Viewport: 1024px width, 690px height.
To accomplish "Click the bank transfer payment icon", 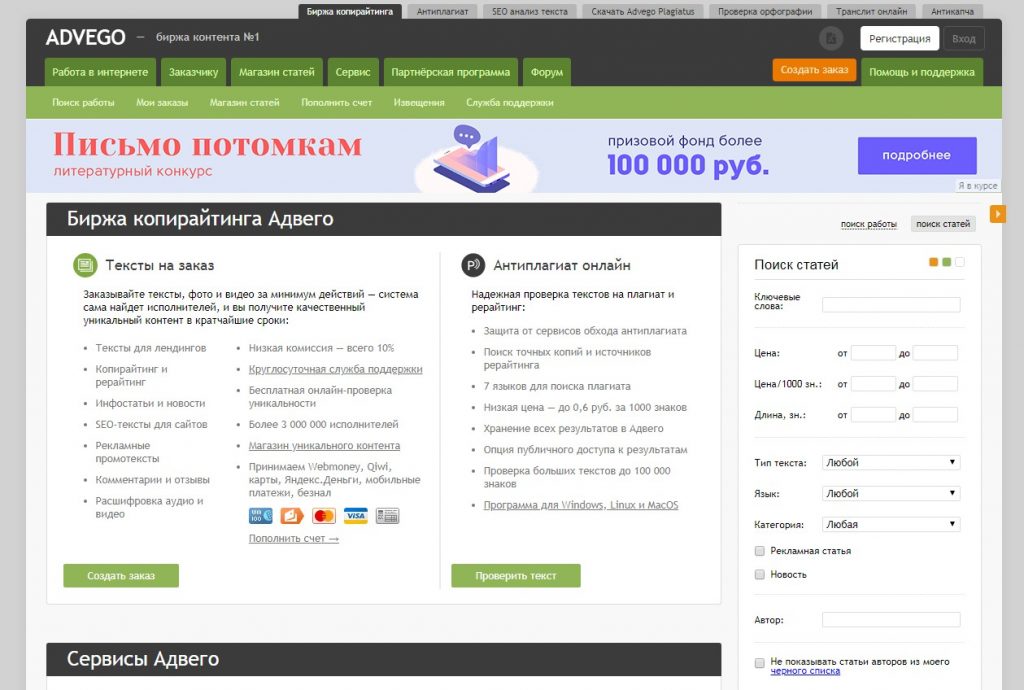I will (x=387, y=516).
